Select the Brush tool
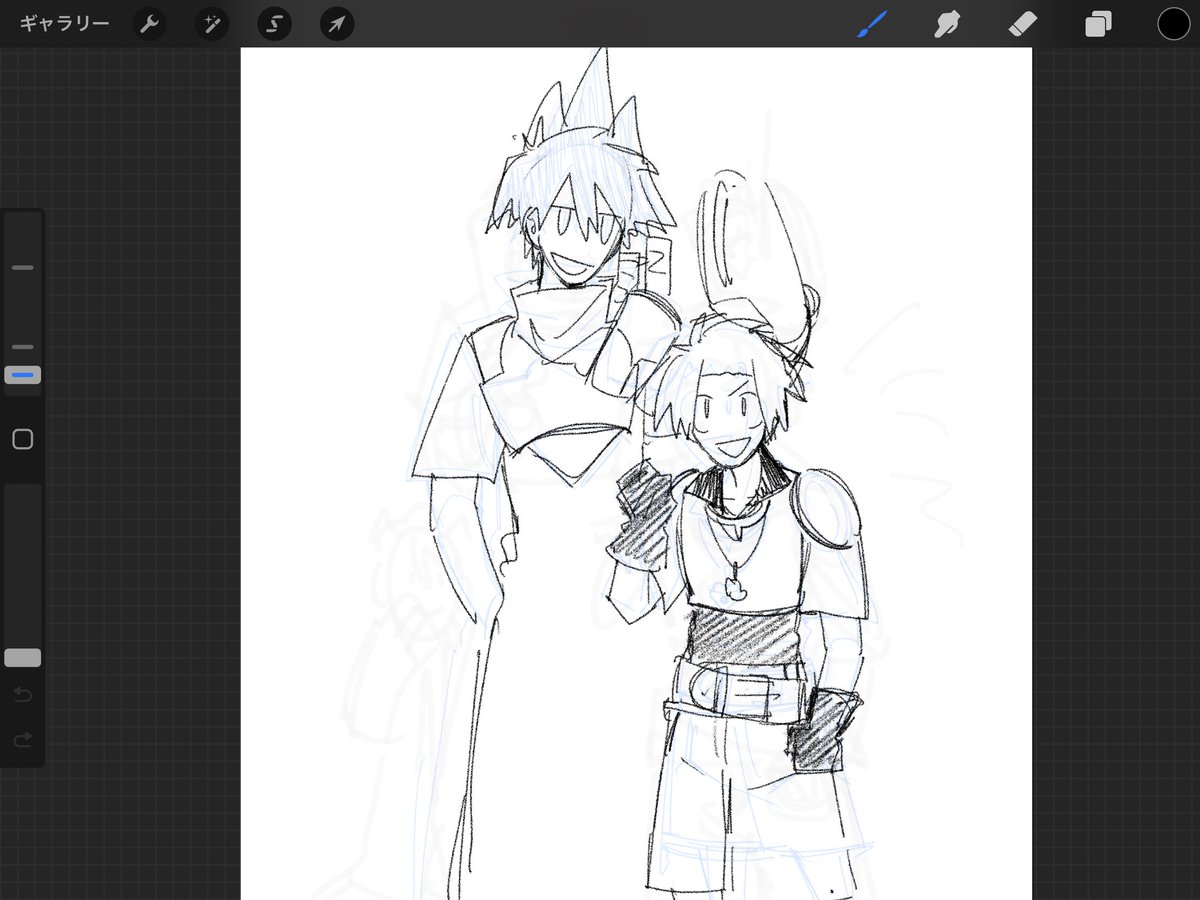The height and width of the screenshot is (900, 1200). (x=872, y=24)
